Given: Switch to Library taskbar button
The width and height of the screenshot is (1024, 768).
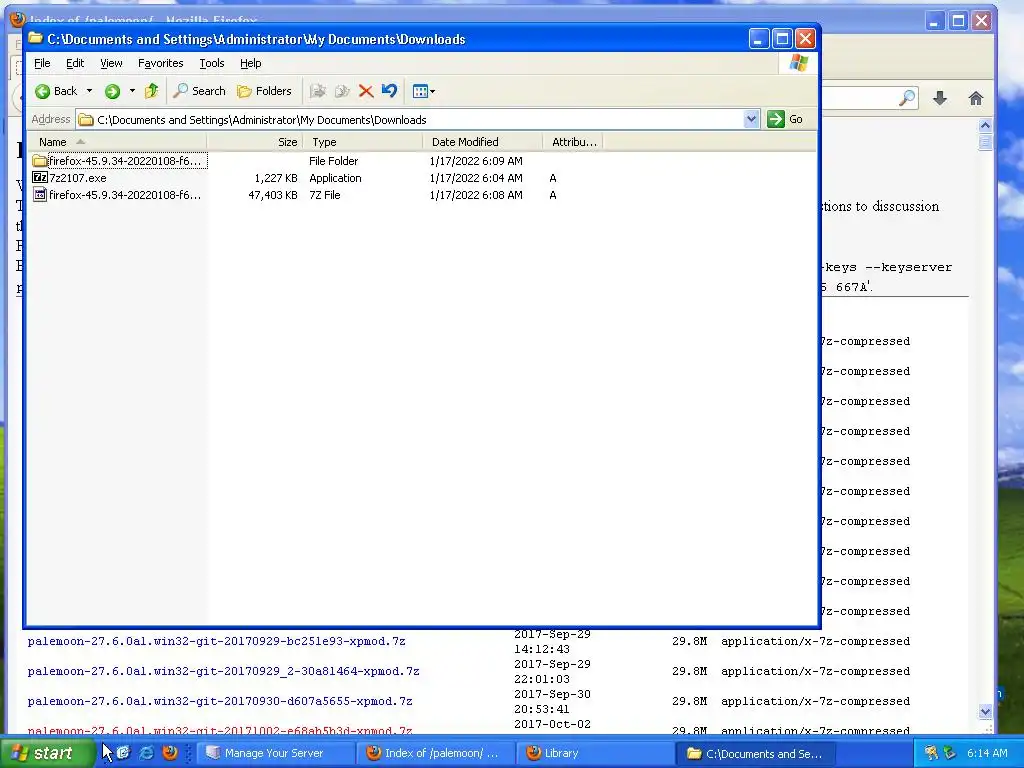Looking at the screenshot, I should coord(595,753).
